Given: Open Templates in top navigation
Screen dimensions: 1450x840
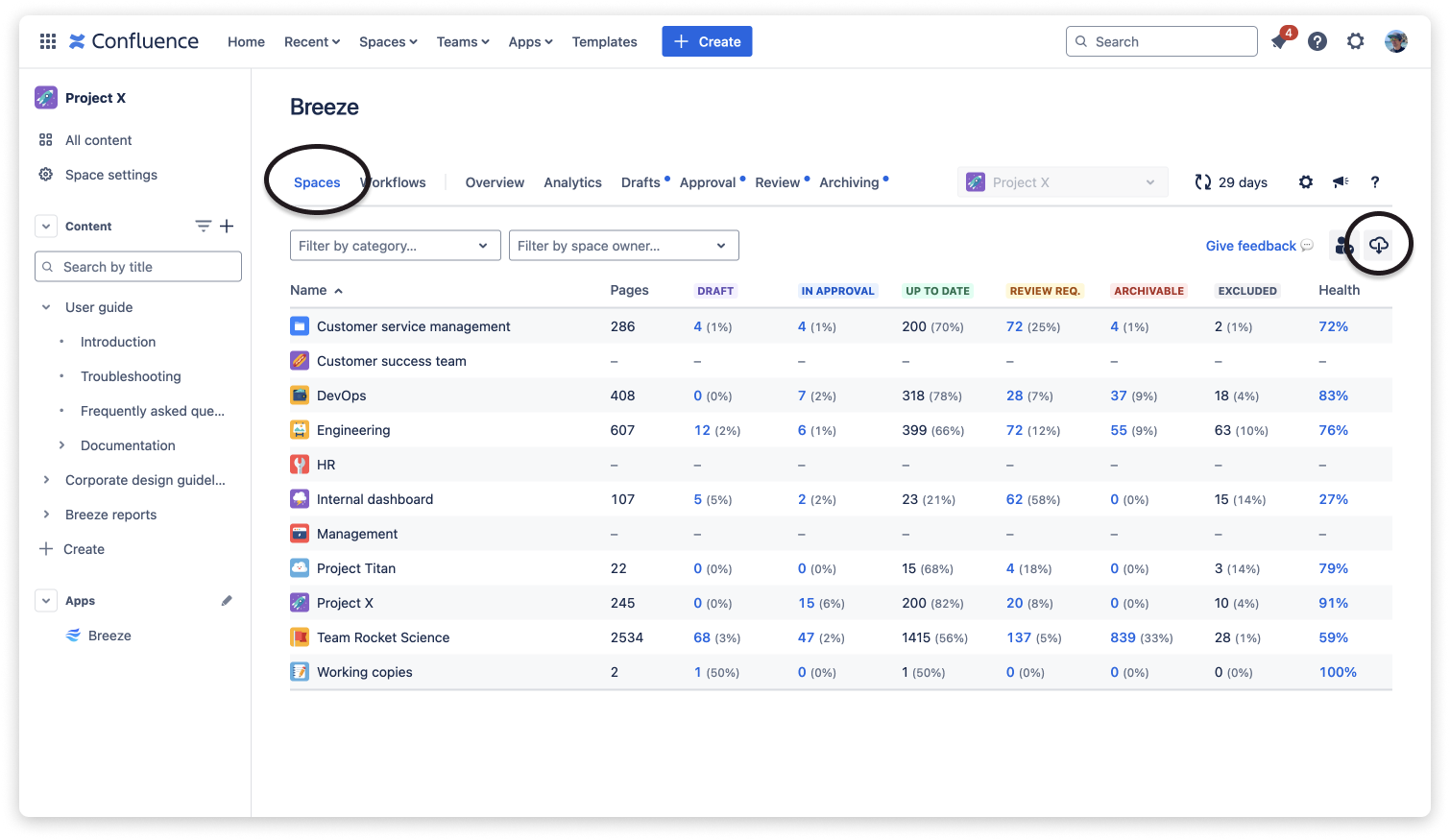Looking at the screenshot, I should (x=604, y=41).
